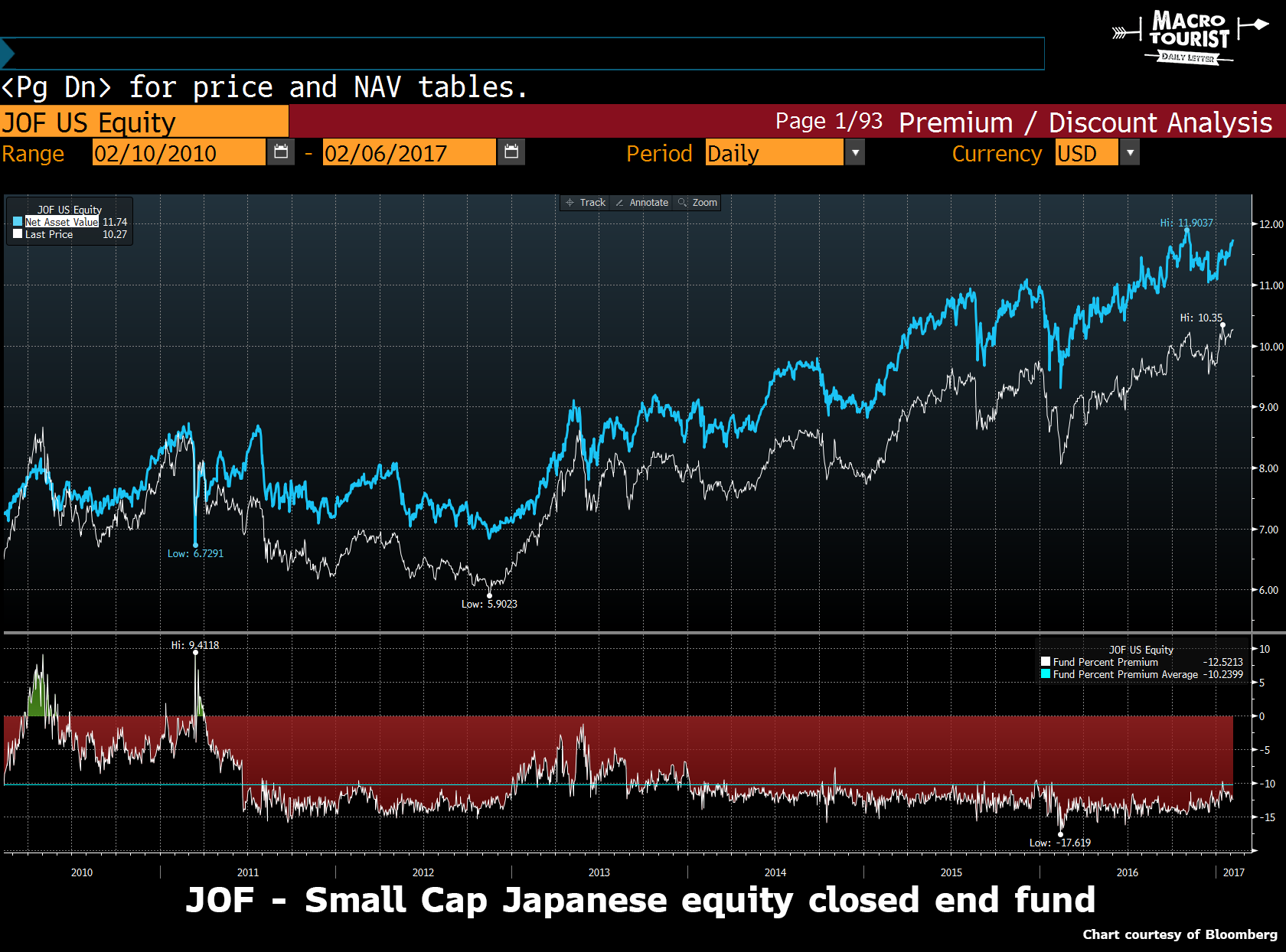This screenshot has width=1286, height=952.
Task: Click the Annotate chart tool
Action: [x=642, y=203]
